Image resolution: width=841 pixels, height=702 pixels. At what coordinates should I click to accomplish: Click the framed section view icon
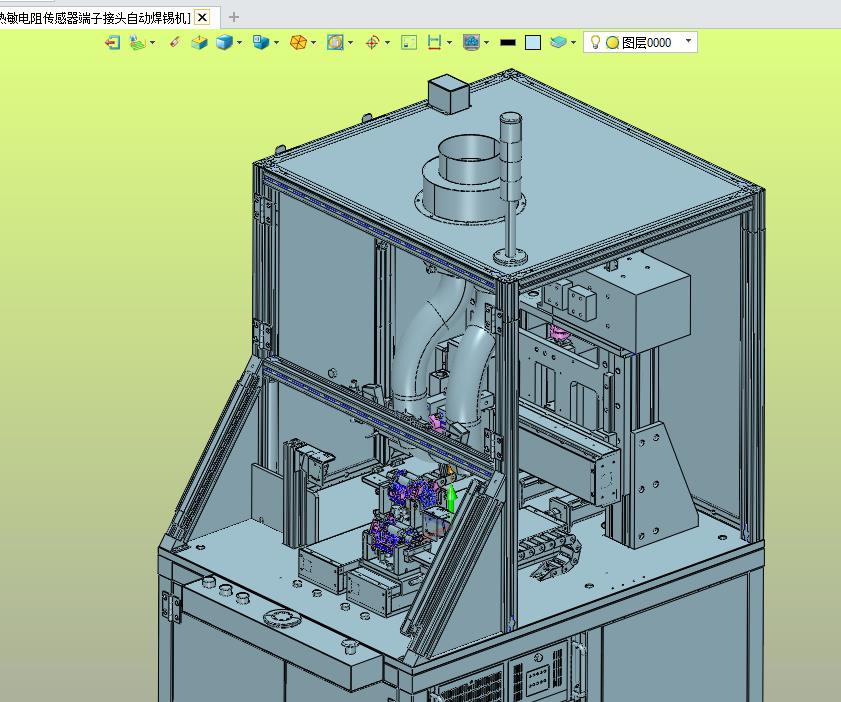point(335,42)
